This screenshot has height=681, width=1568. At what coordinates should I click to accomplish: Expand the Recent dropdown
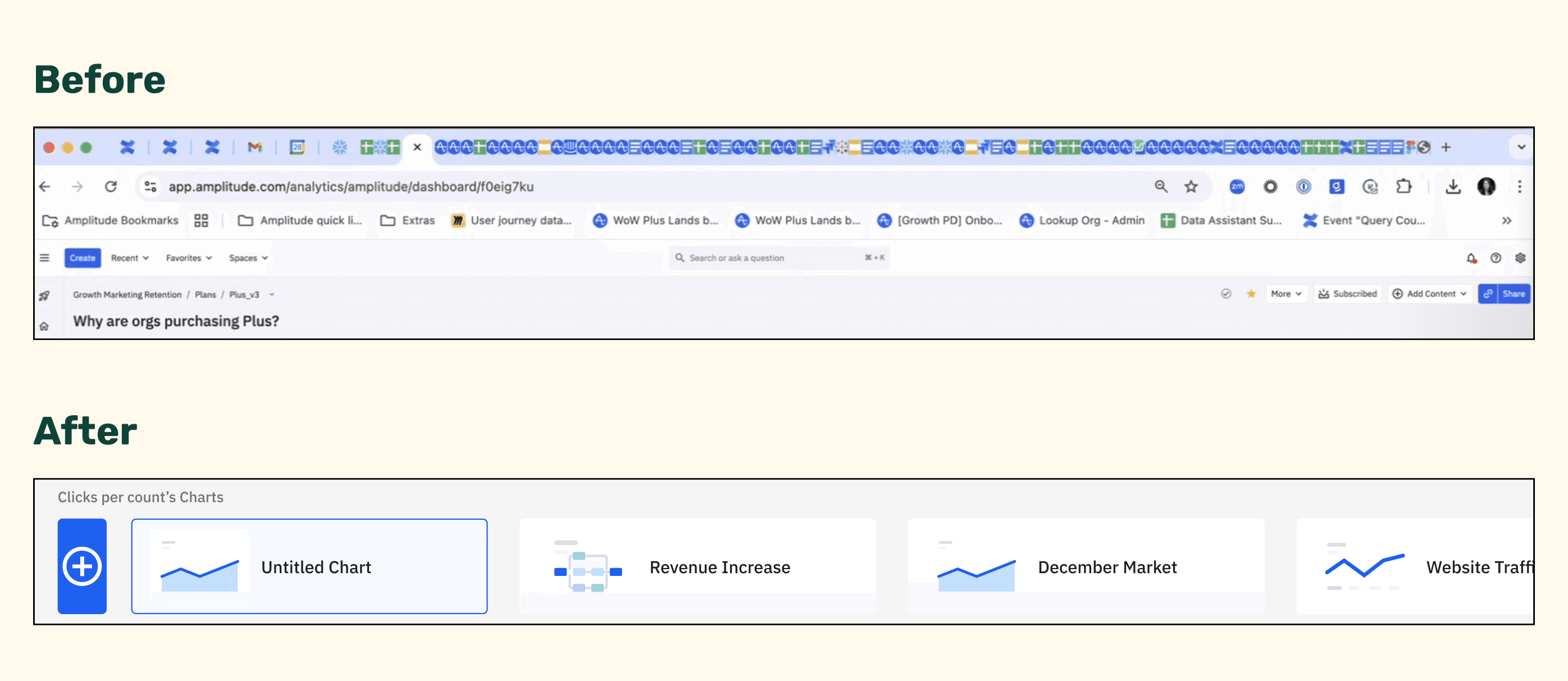point(130,258)
